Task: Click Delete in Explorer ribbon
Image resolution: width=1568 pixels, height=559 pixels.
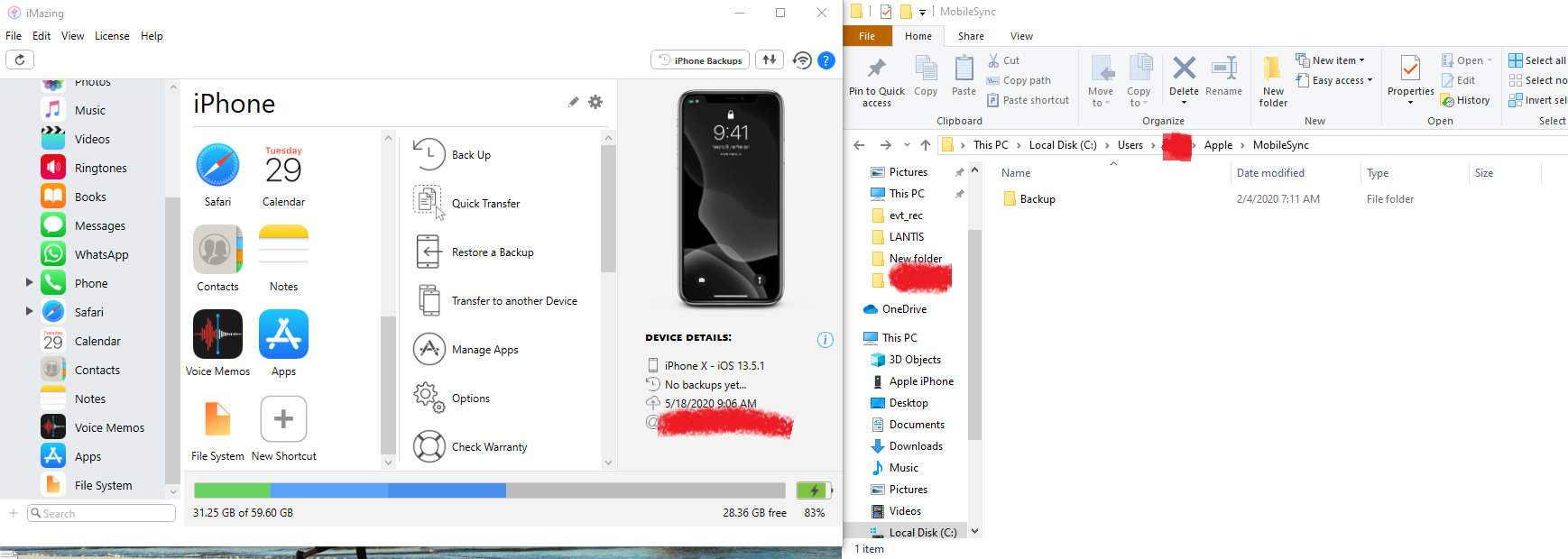Action: [1184, 78]
